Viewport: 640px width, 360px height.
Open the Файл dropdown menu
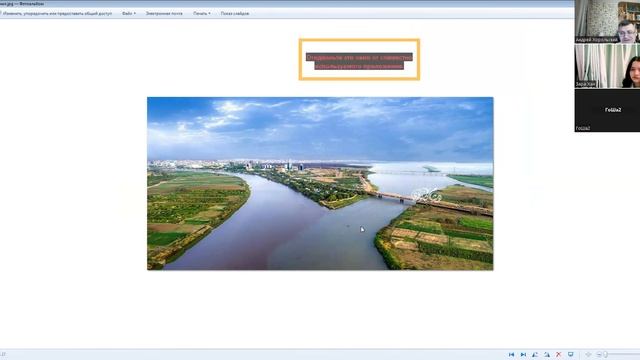(129, 13)
